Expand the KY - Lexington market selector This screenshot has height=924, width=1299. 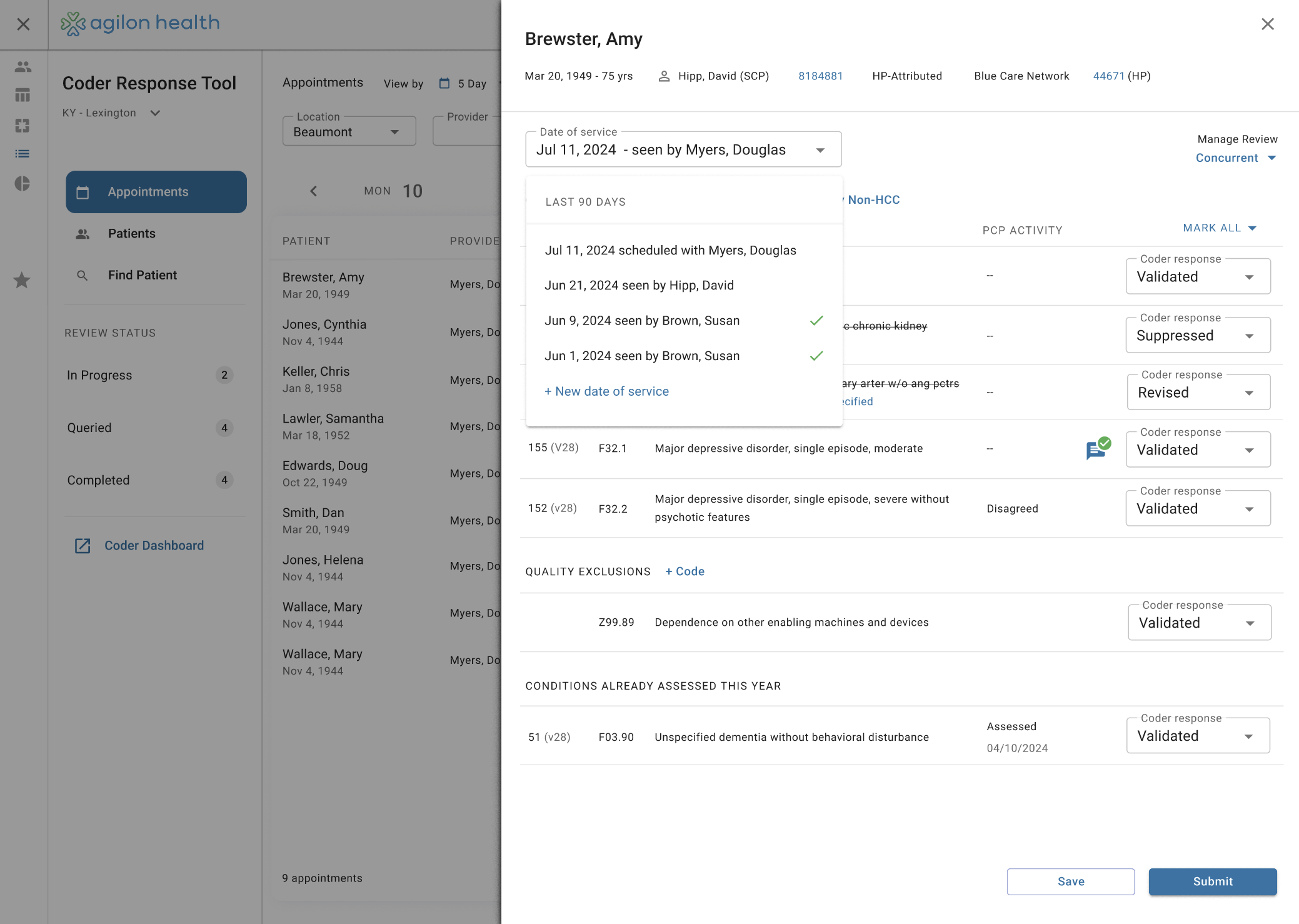112,113
